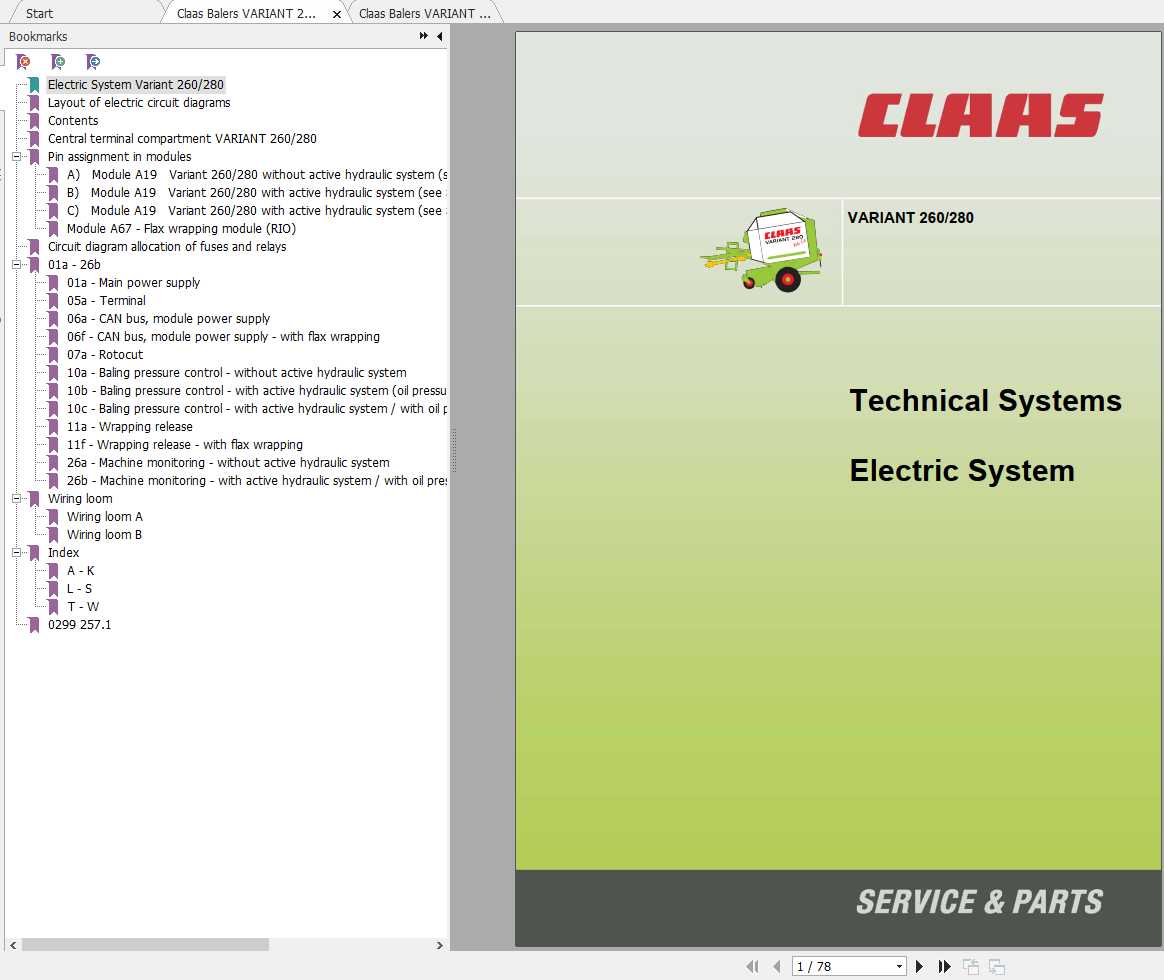Click the add new bookmark icon
1164x980 pixels.
(58, 61)
